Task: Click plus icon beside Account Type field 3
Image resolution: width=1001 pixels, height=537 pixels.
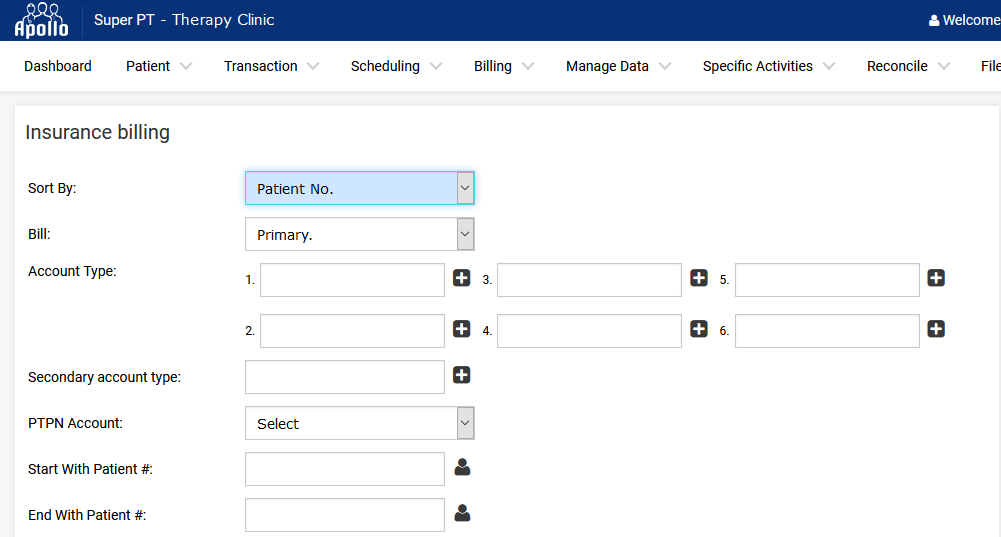Action: pyautogui.click(x=699, y=278)
